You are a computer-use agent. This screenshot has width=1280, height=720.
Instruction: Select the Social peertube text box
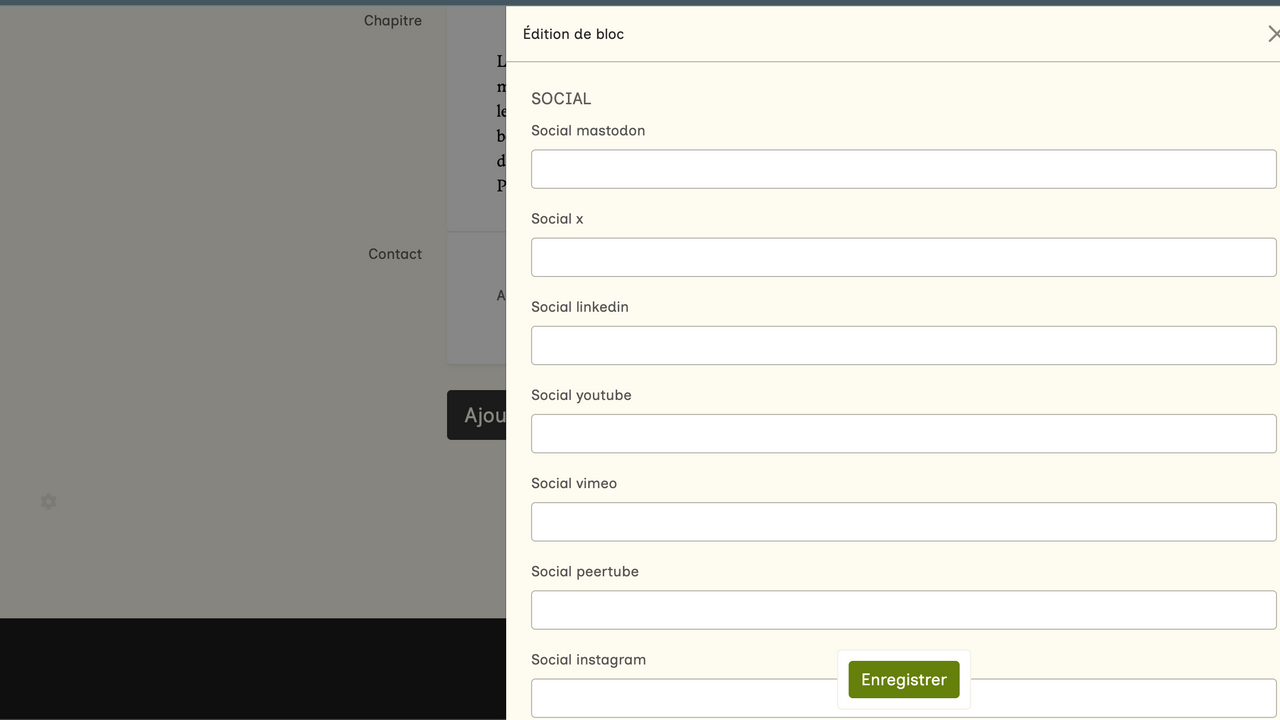point(903,609)
